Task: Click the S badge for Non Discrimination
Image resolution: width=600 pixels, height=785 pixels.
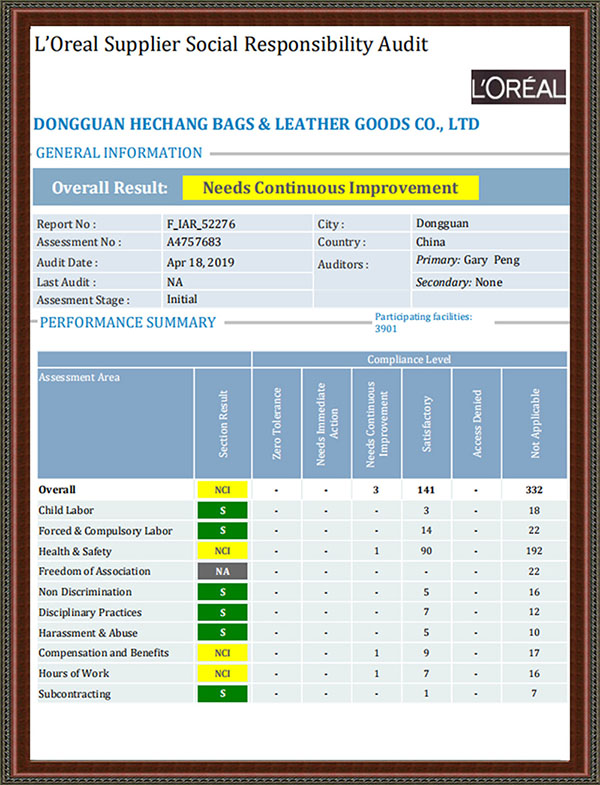Action: click(222, 592)
